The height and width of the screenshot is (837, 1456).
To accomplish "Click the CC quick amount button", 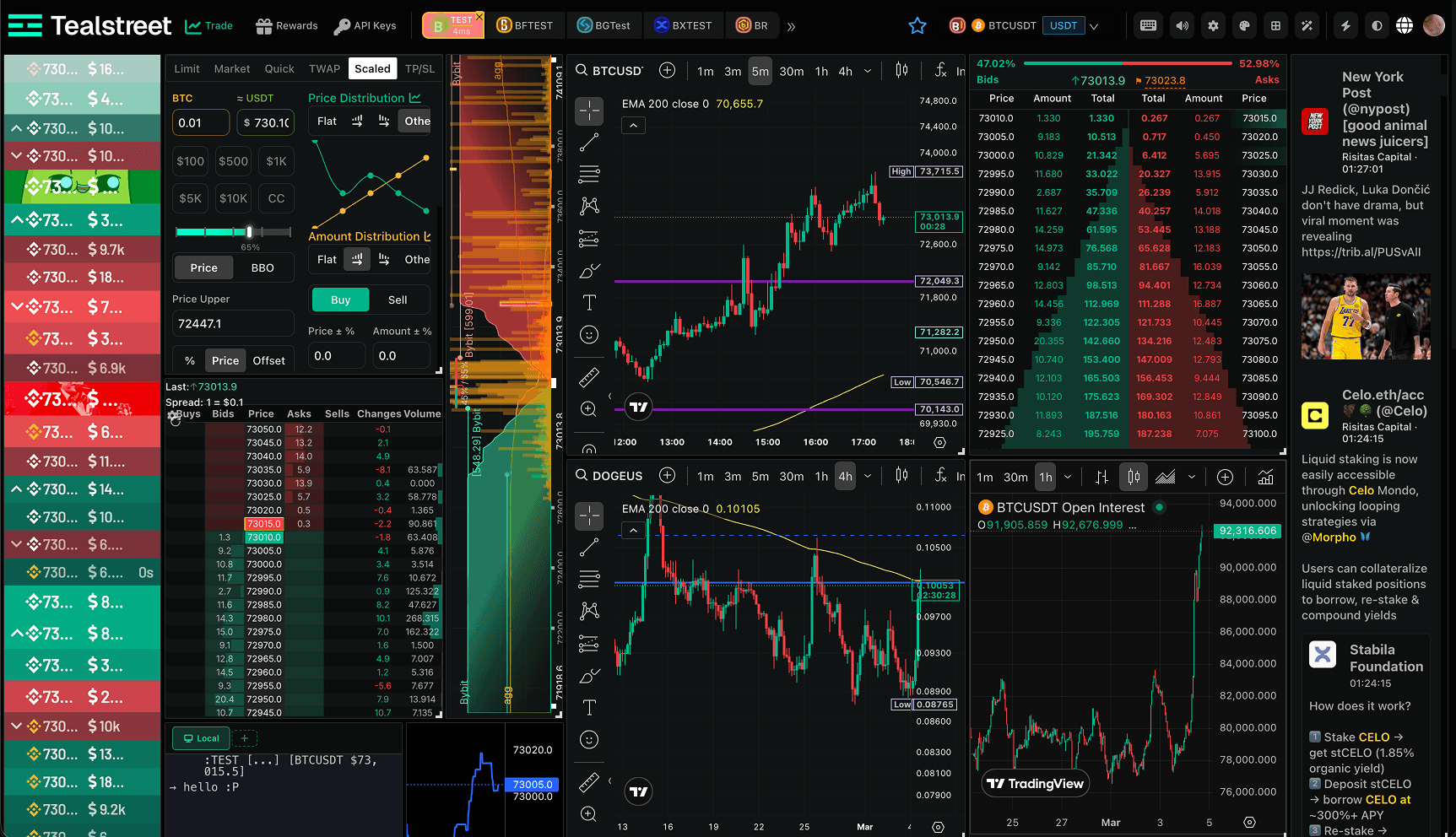I will (276, 198).
